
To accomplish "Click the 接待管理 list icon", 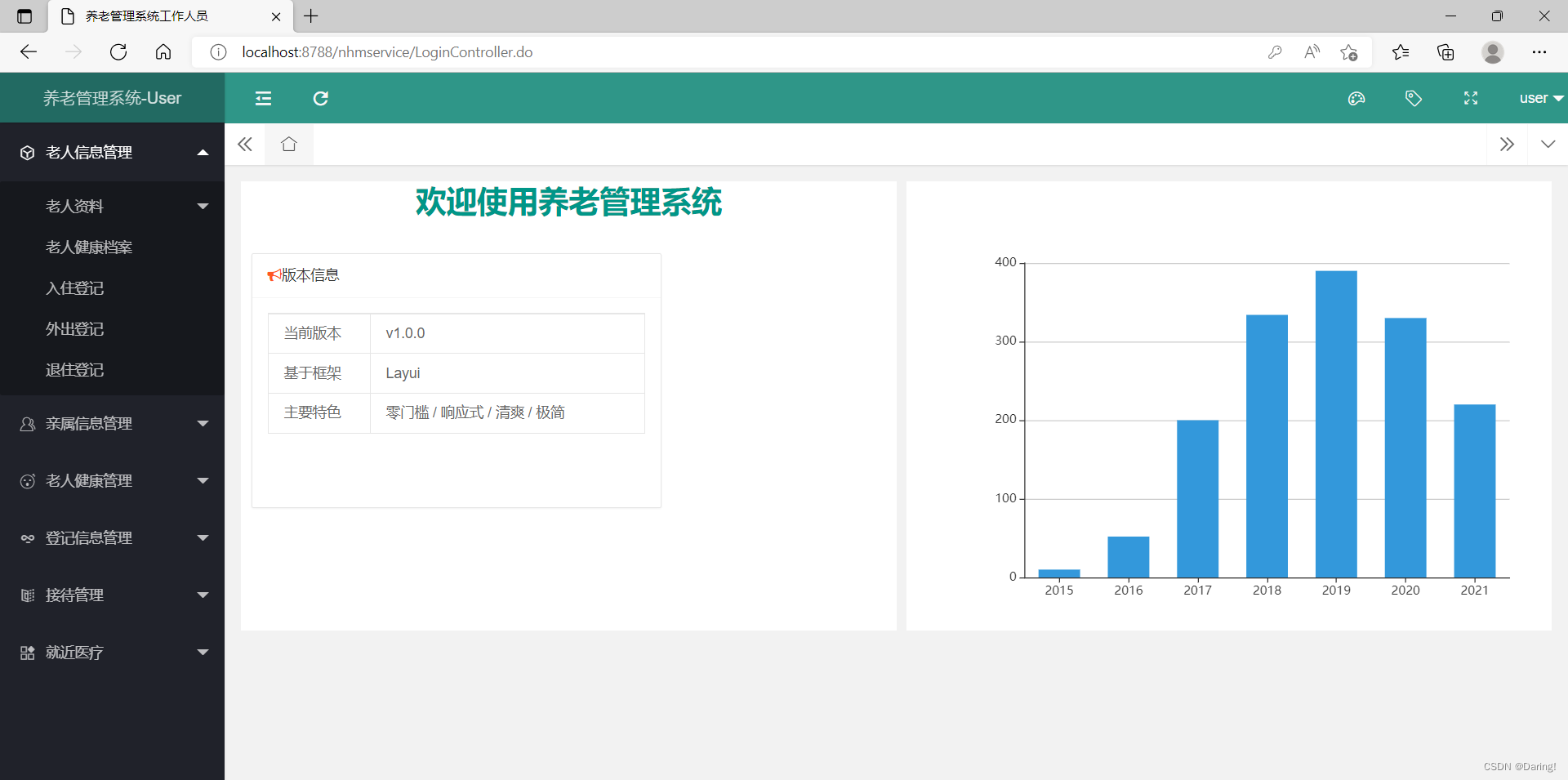I will click(x=28, y=595).
